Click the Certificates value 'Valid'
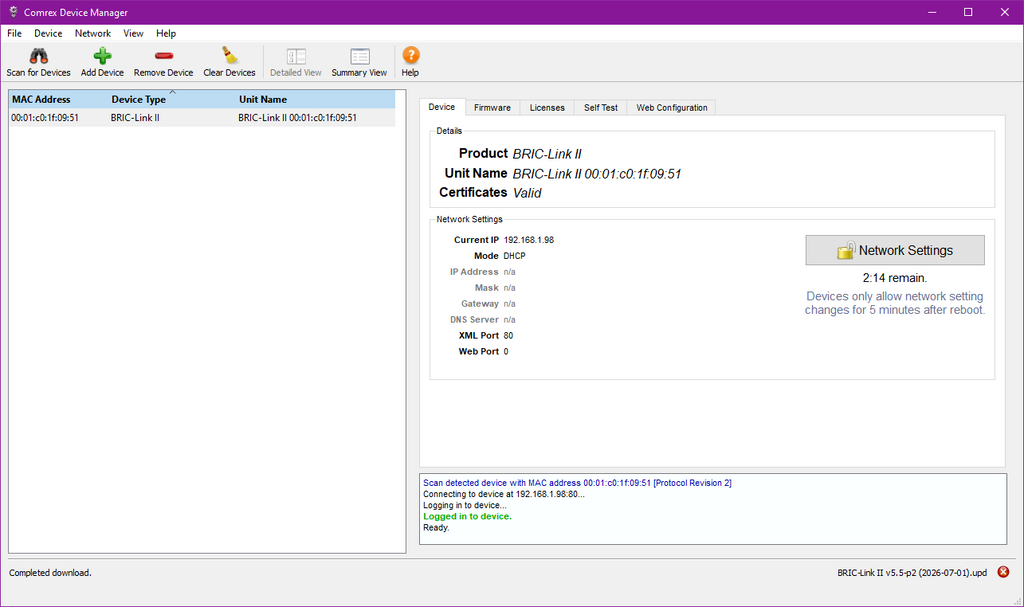The width and height of the screenshot is (1024, 607). point(527,193)
